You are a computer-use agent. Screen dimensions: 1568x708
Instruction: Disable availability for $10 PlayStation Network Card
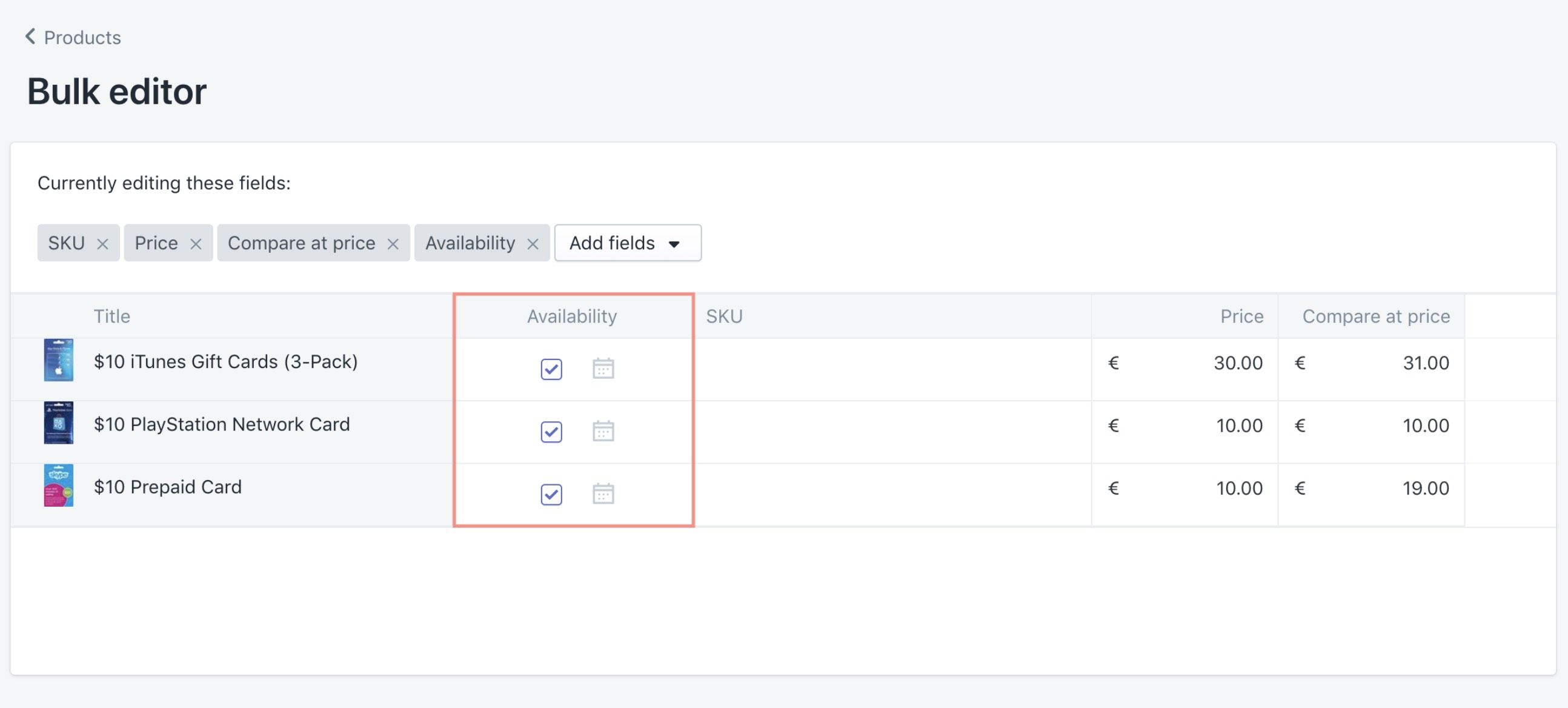551,432
